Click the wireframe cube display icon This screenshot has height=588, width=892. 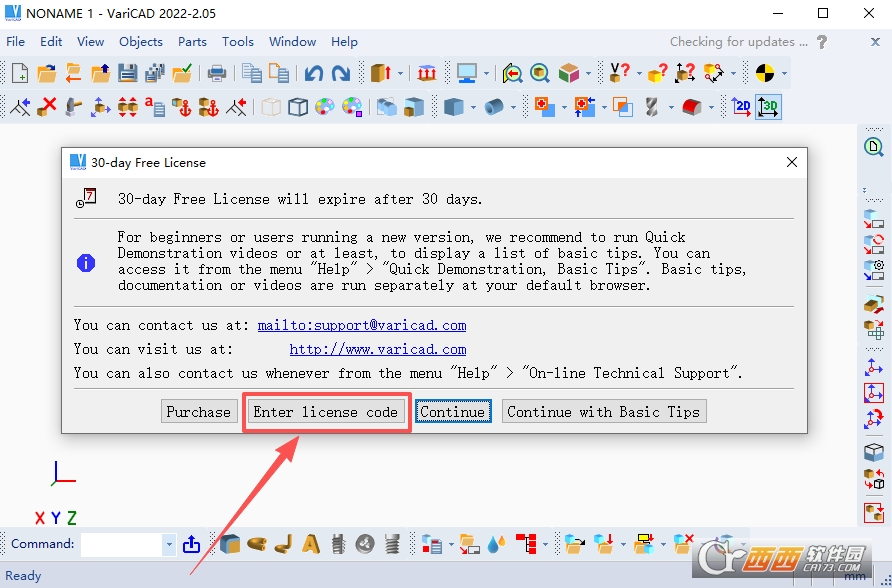tap(298, 106)
